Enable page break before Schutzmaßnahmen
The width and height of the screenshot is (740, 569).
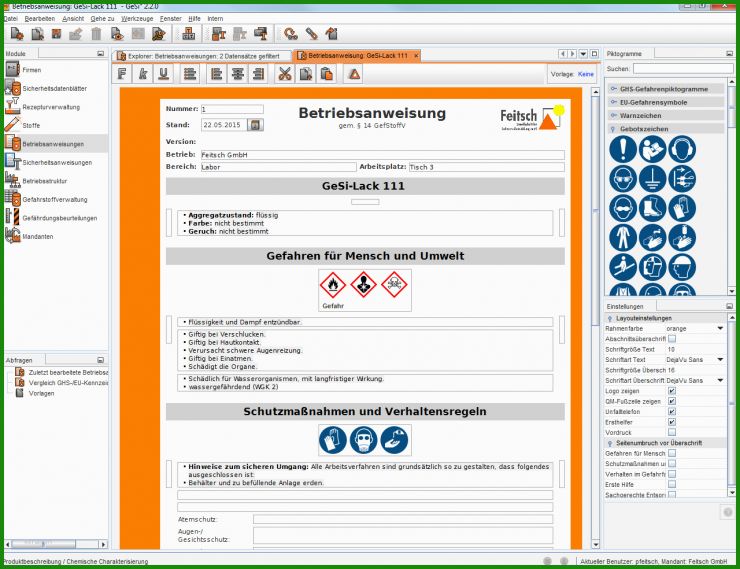pyautogui.click(x=672, y=463)
